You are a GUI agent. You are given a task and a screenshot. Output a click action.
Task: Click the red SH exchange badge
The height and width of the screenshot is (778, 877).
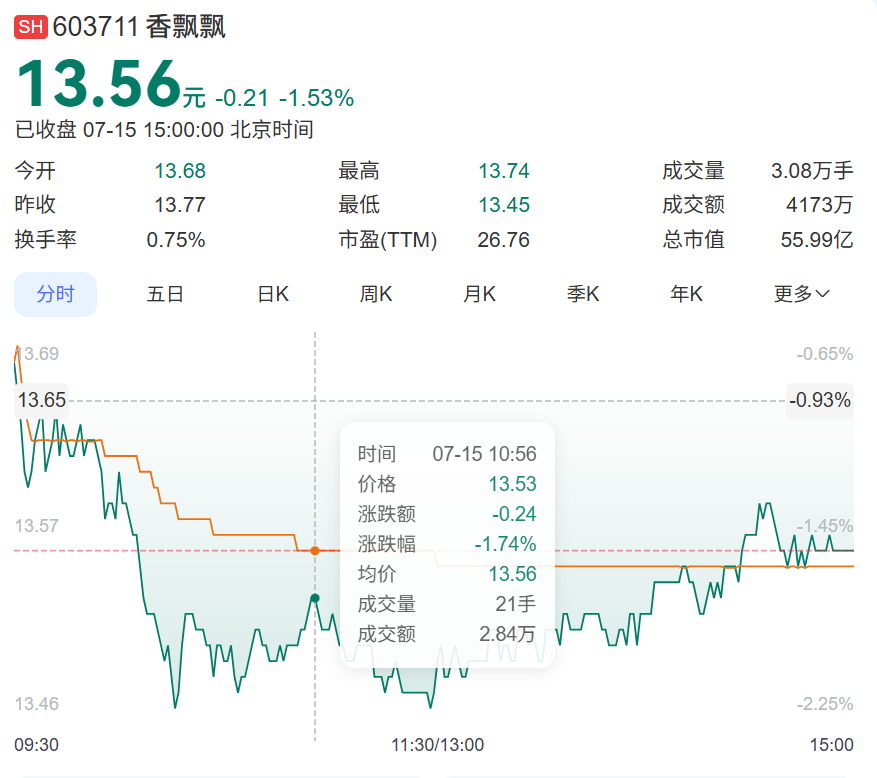(31, 27)
